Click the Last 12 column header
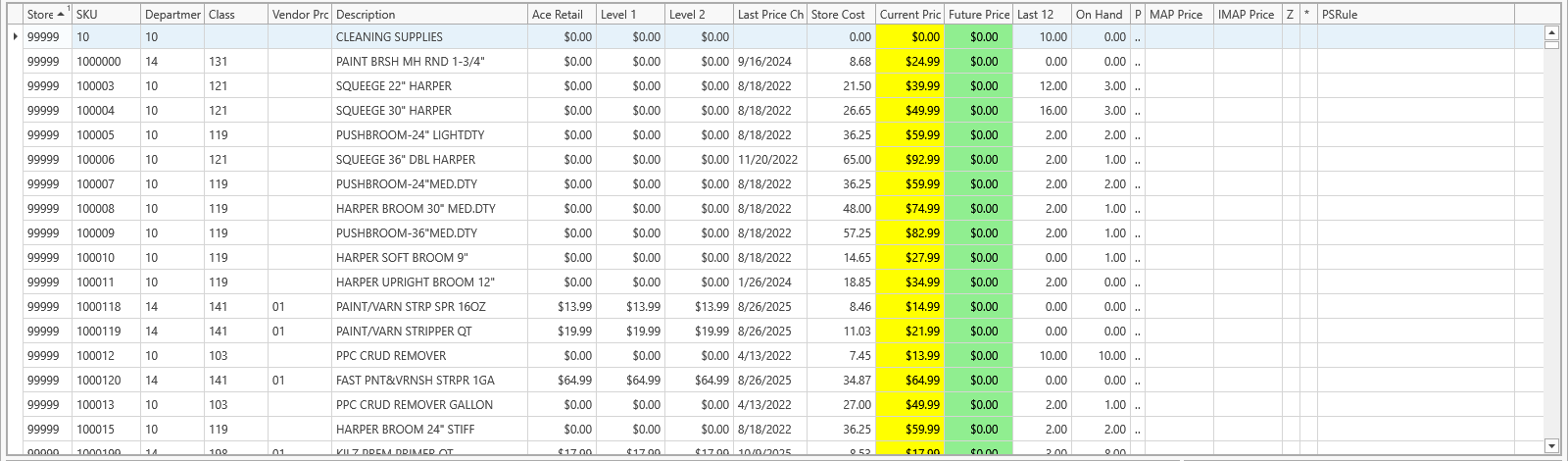This screenshot has width=1568, height=461. (x=1042, y=15)
